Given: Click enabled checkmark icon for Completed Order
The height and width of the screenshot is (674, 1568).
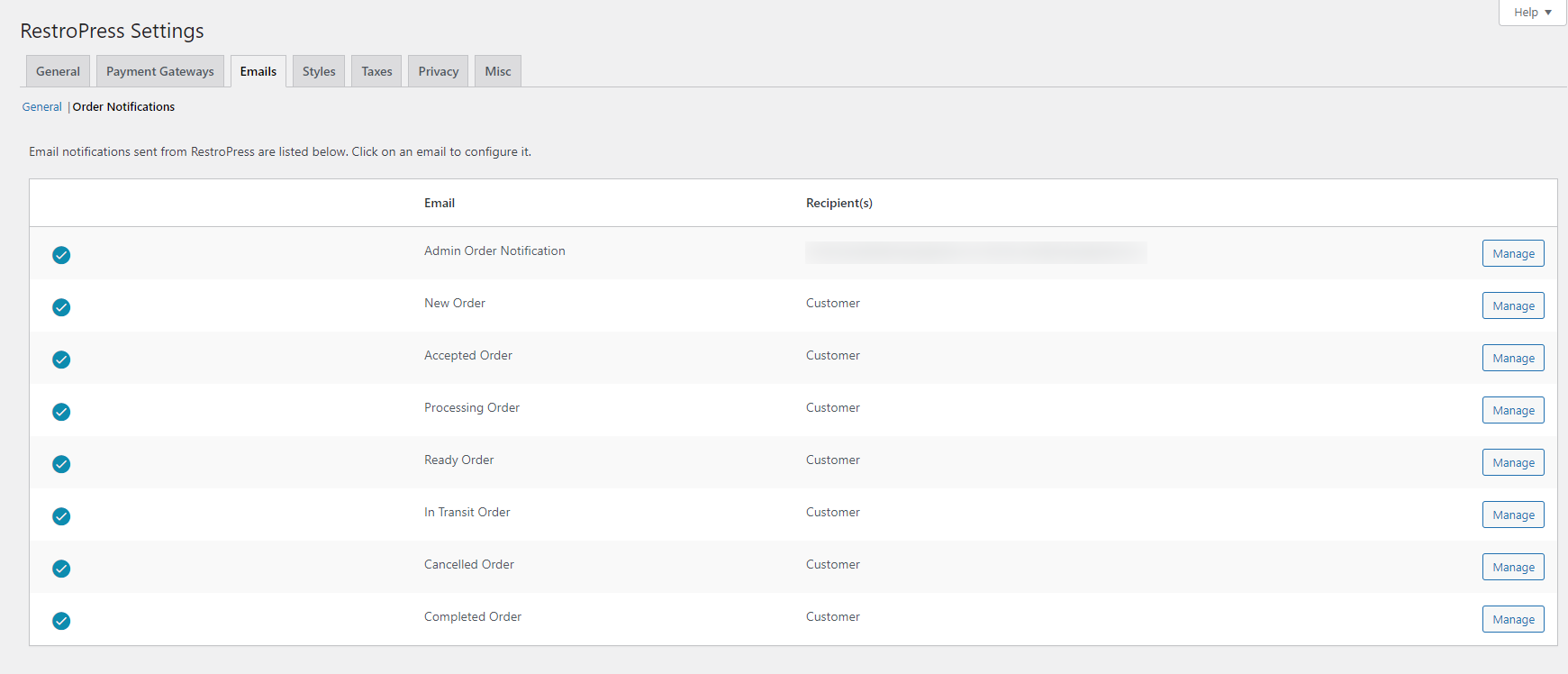Looking at the screenshot, I should [x=61, y=621].
